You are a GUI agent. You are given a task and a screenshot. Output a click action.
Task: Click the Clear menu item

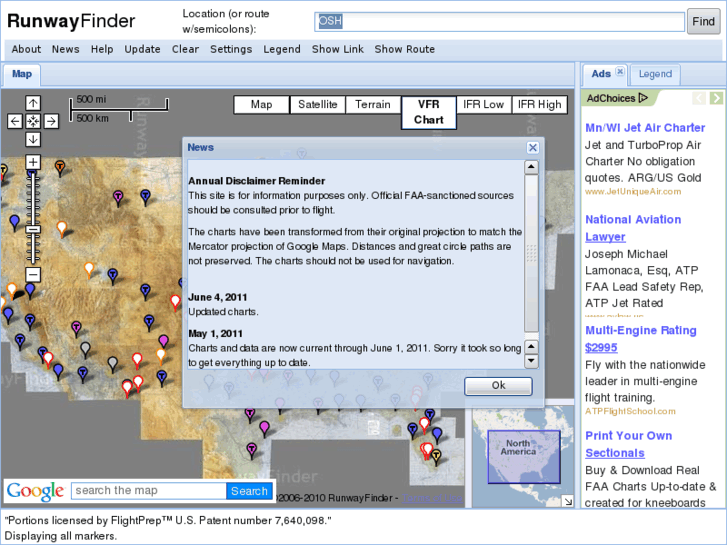pos(185,49)
